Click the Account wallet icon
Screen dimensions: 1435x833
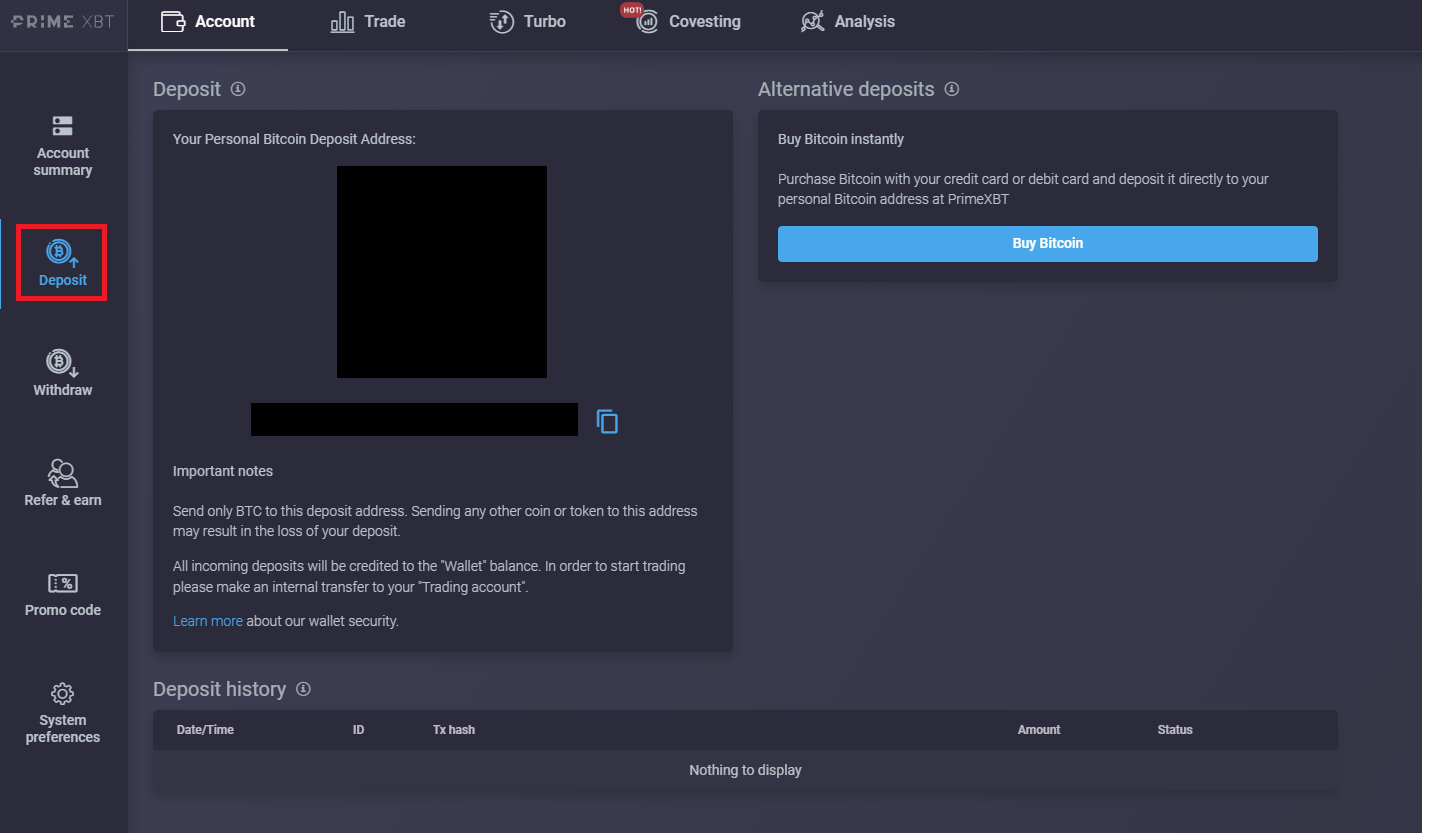[x=173, y=22]
